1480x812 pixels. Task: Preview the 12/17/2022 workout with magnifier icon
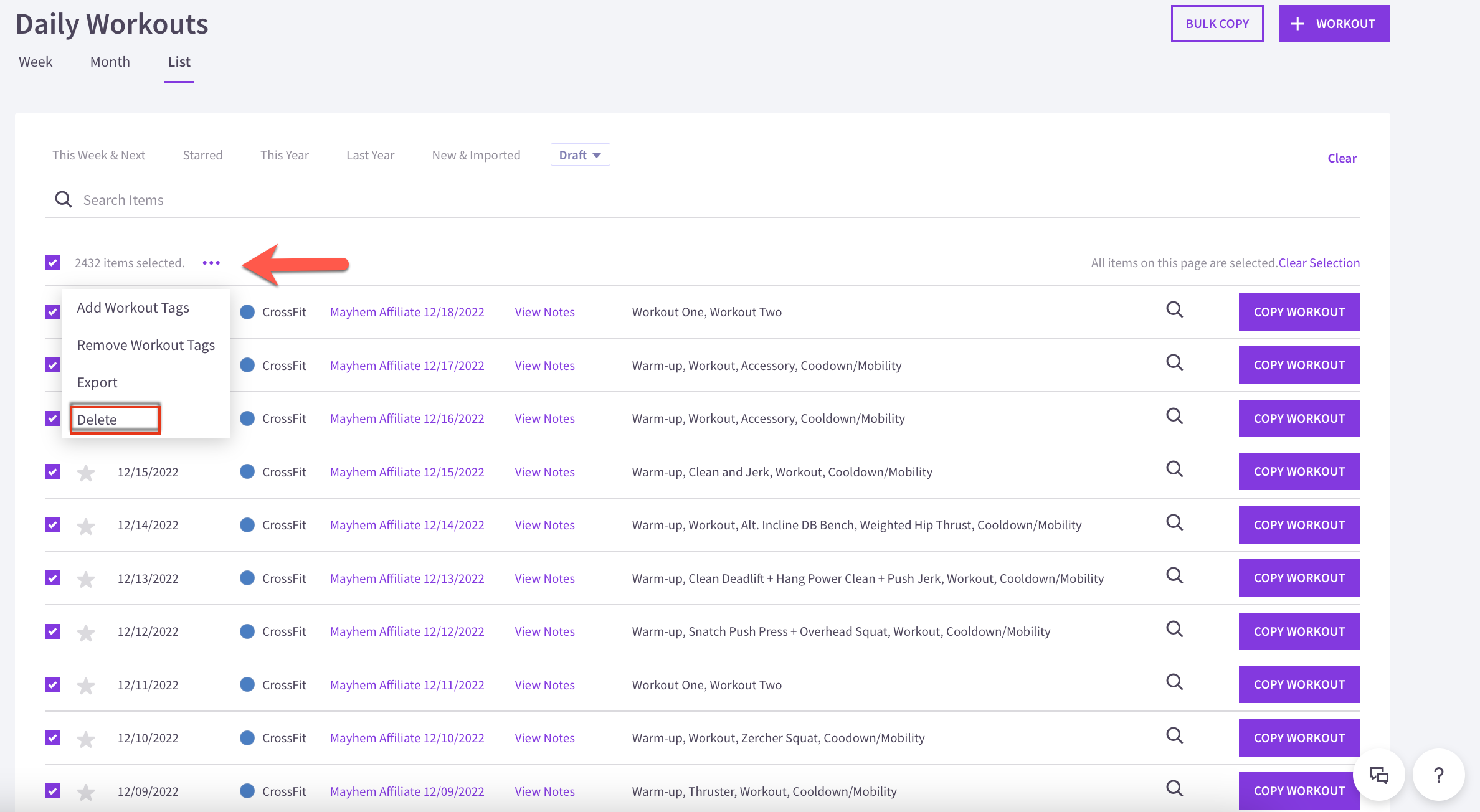coord(1174,362)
